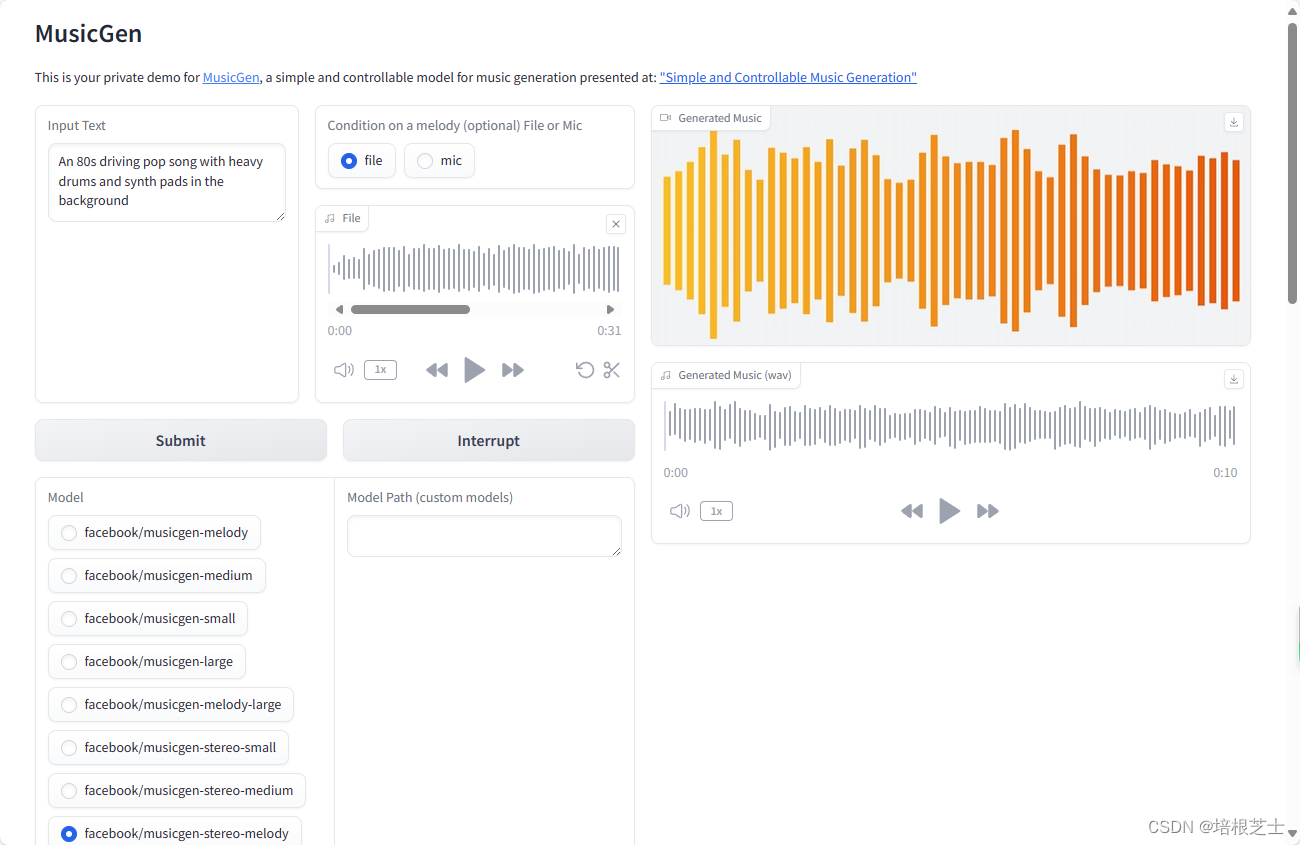Click the music note icon beside File label
This screenshot has height=845, width=1300.
tap(330, 218)
